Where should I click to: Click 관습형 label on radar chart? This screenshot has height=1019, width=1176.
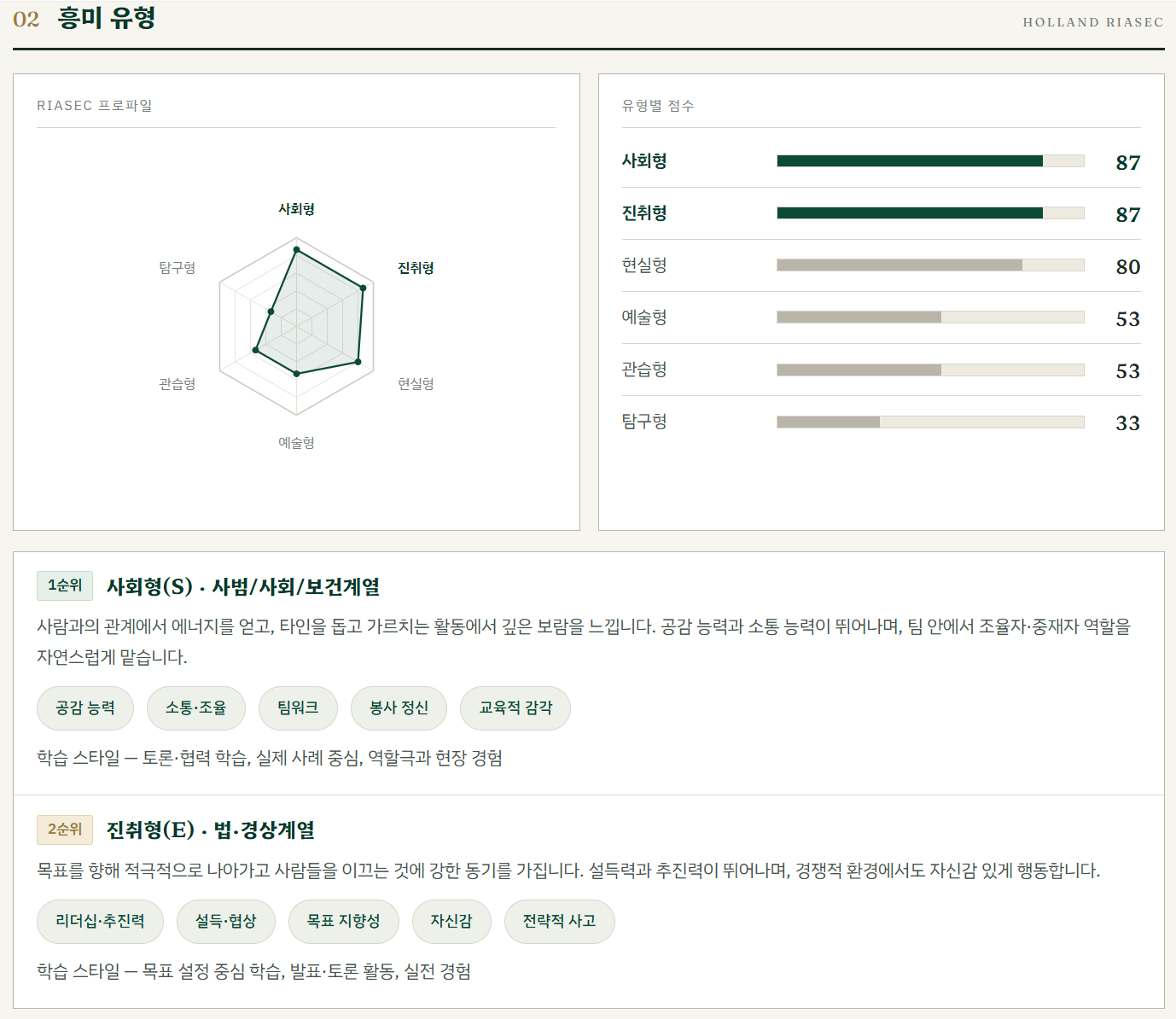click(x=178, y=384)
